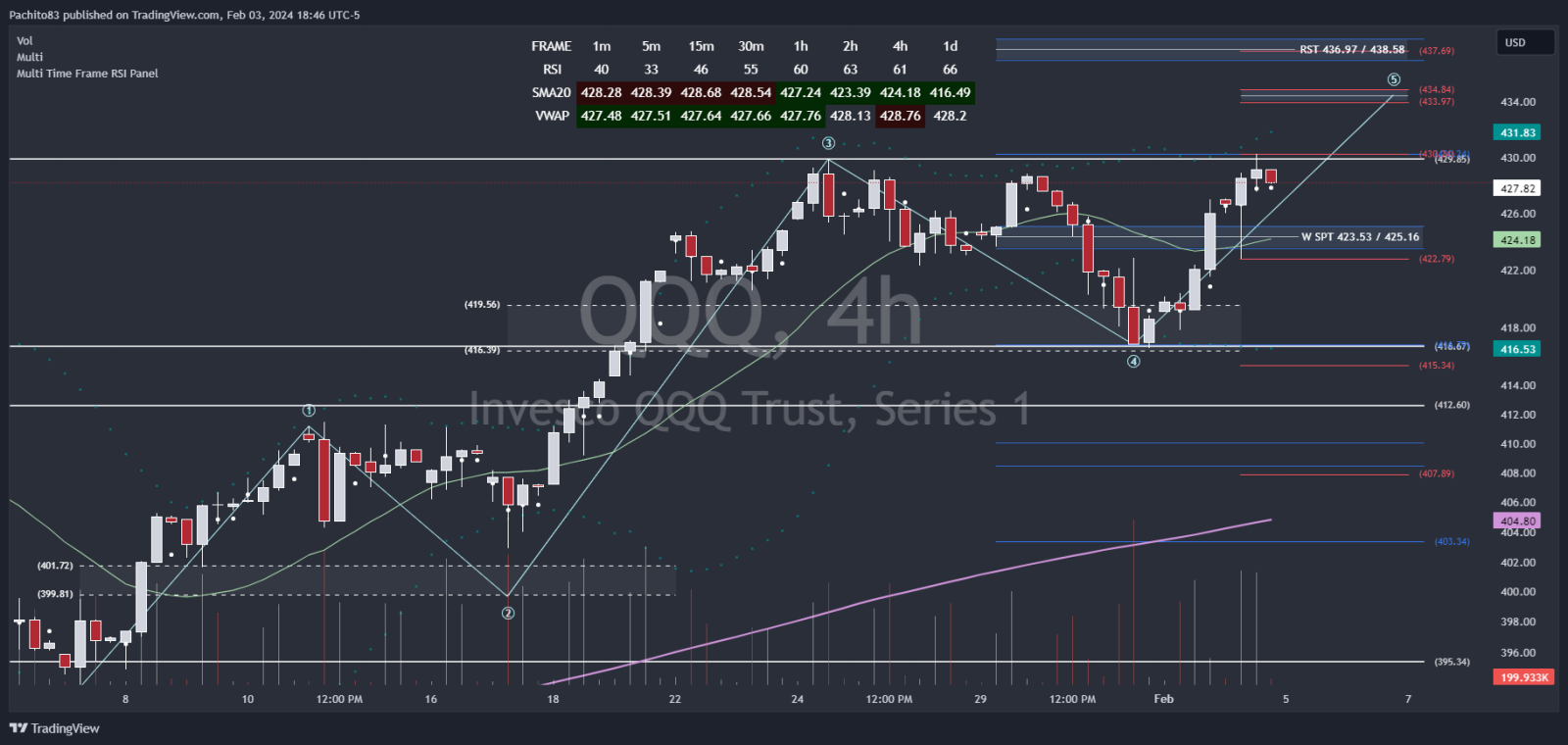Select Elliott wave marker 2 at the low

tap(508, 614)
